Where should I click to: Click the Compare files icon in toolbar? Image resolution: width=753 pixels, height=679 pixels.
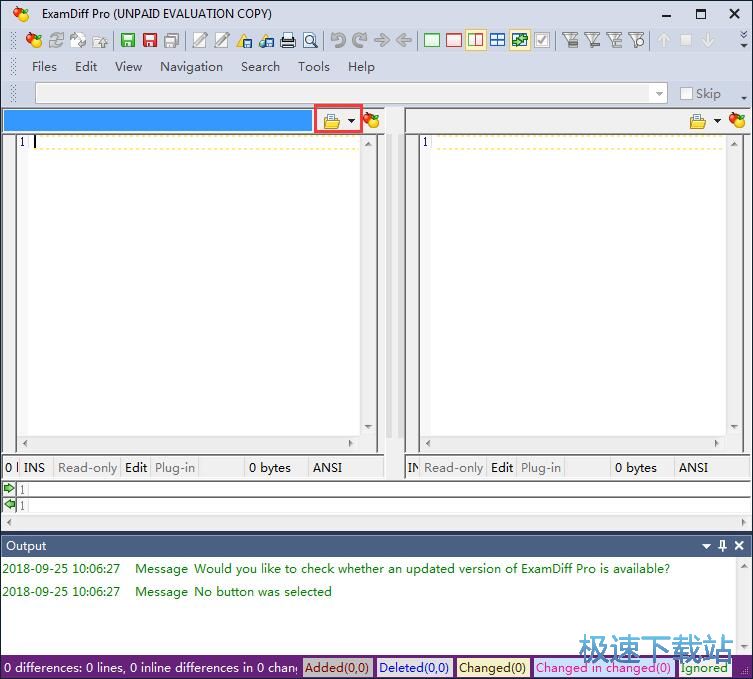[34, 40]
